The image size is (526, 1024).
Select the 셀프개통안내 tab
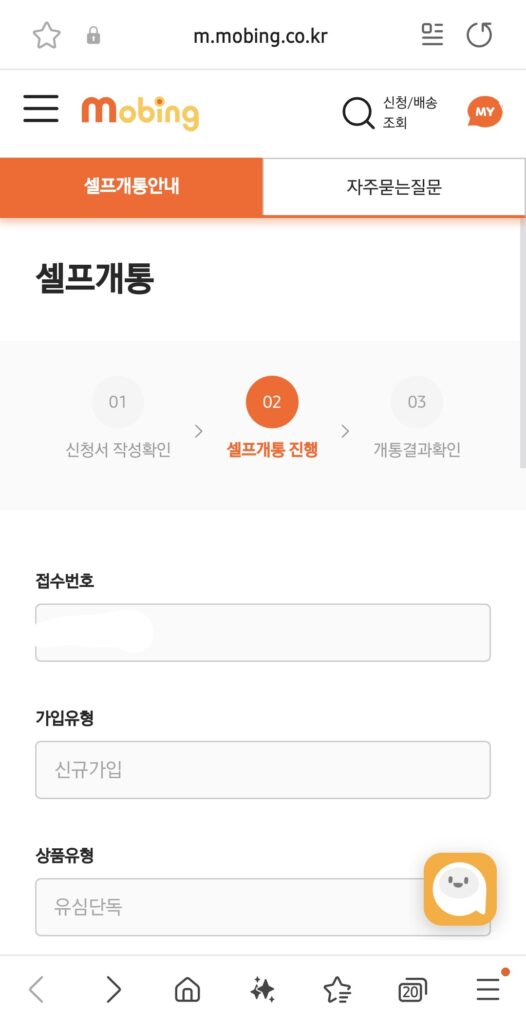click(x=131, y=187)
